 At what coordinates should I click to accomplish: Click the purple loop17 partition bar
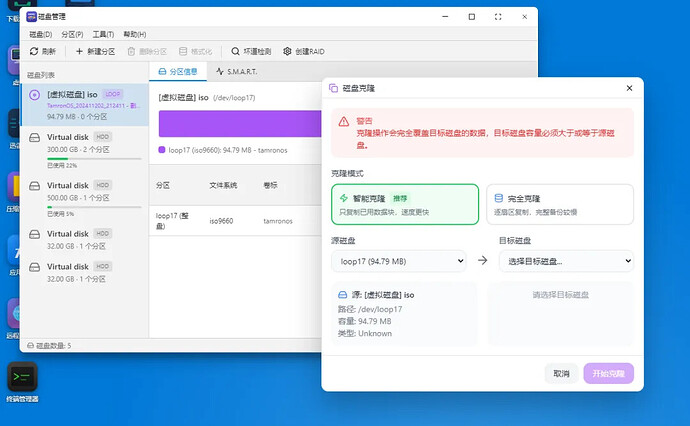pos(240,125)
